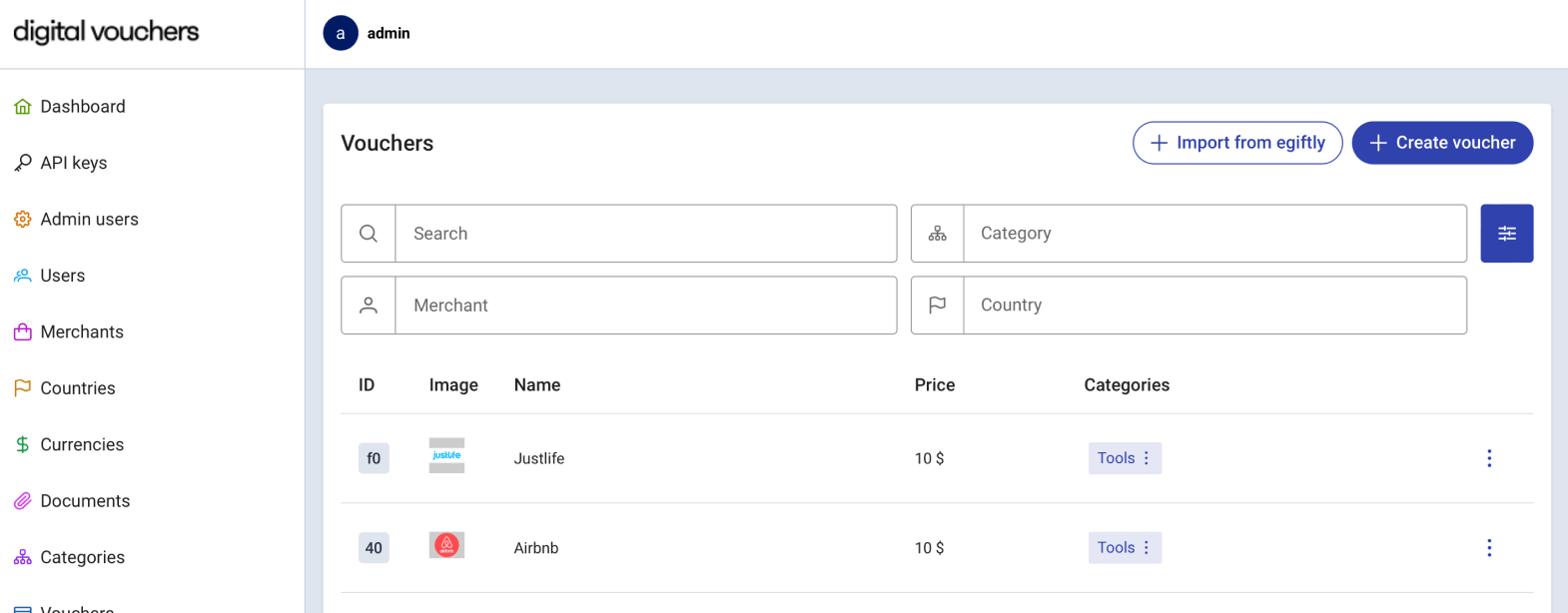Open the Category filter dropdown

coord(1213,234)
